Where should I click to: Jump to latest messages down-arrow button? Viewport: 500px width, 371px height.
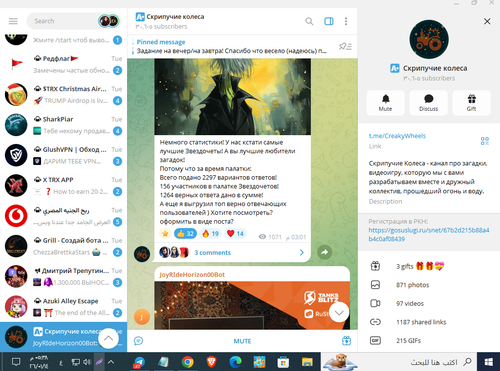pos(339,312)
